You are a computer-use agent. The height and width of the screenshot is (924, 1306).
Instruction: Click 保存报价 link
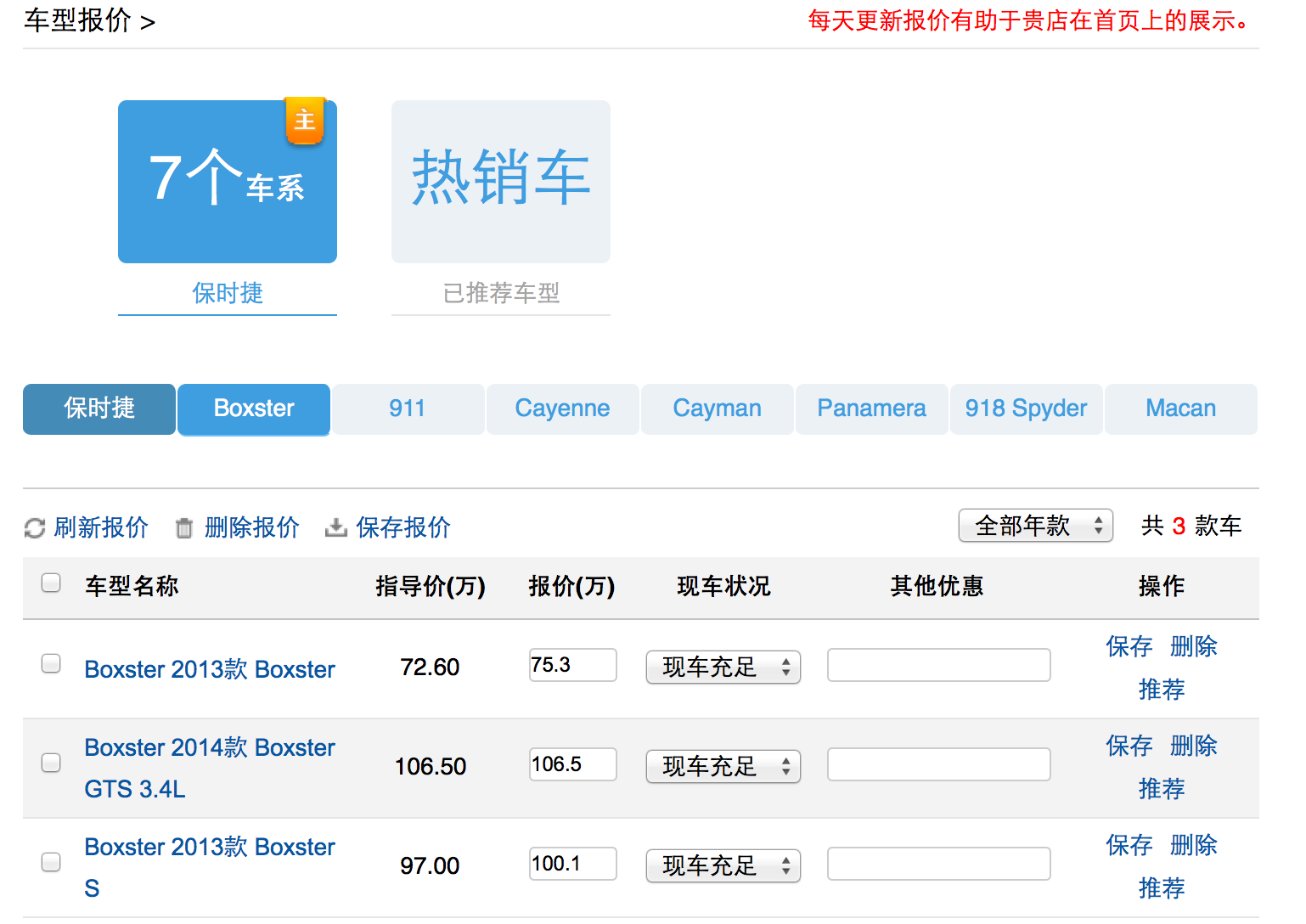tap(403, 527)
